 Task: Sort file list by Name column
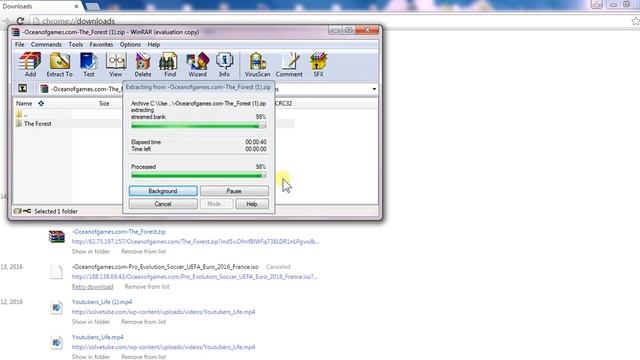tap(24, 104)
